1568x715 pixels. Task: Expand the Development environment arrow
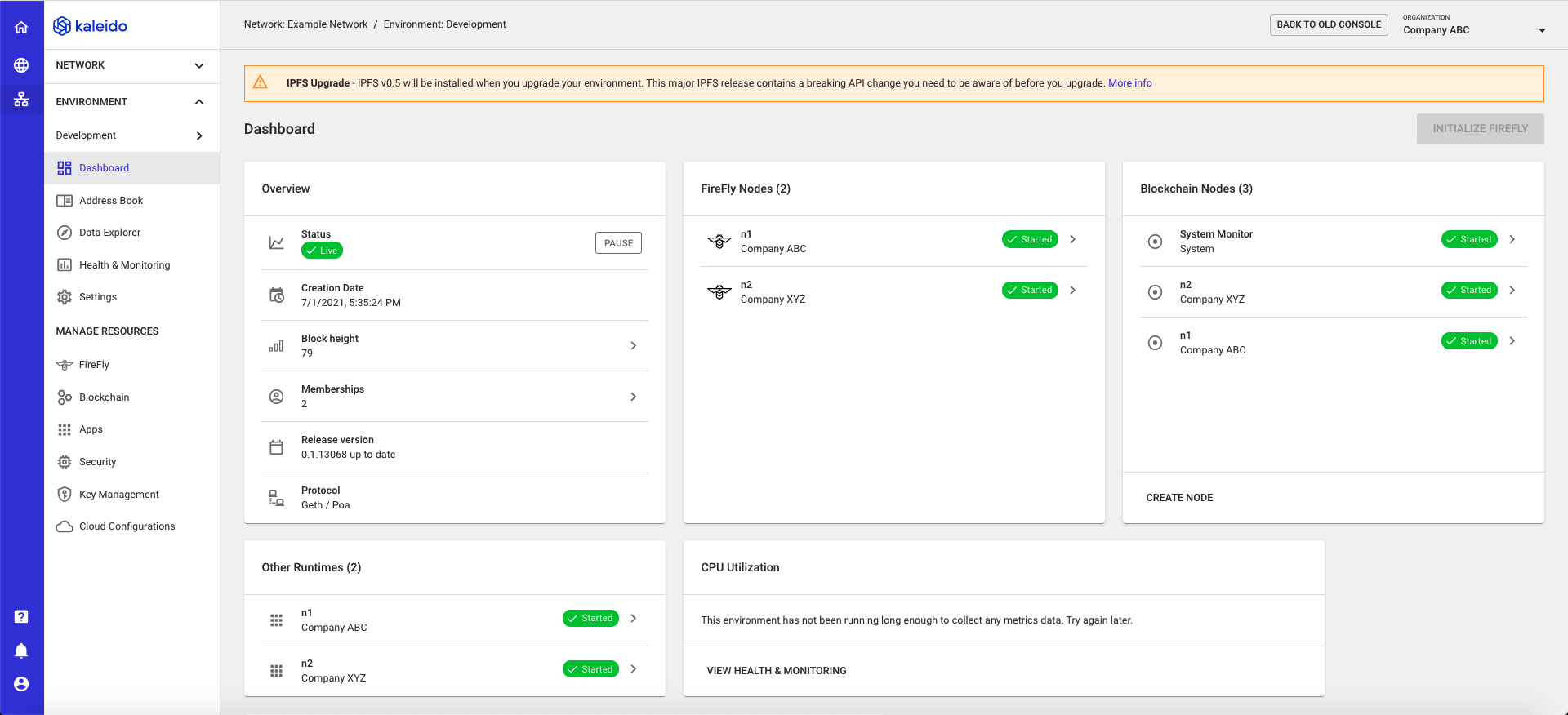199,135
